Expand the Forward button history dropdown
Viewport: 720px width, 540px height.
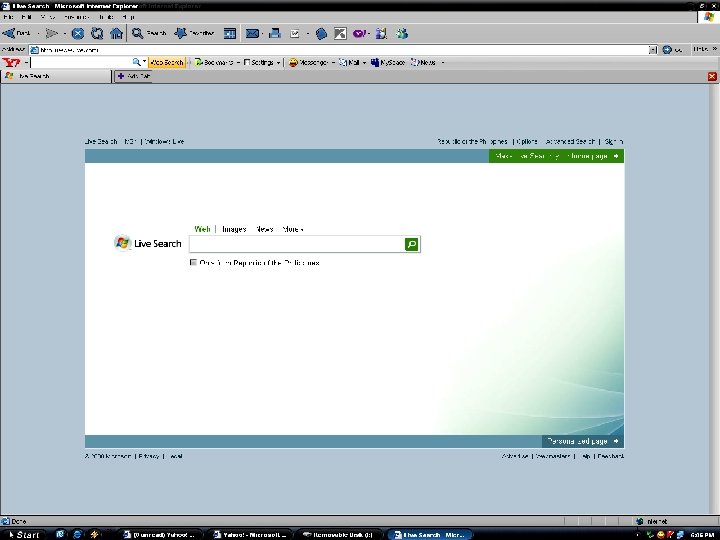[65, 33]
